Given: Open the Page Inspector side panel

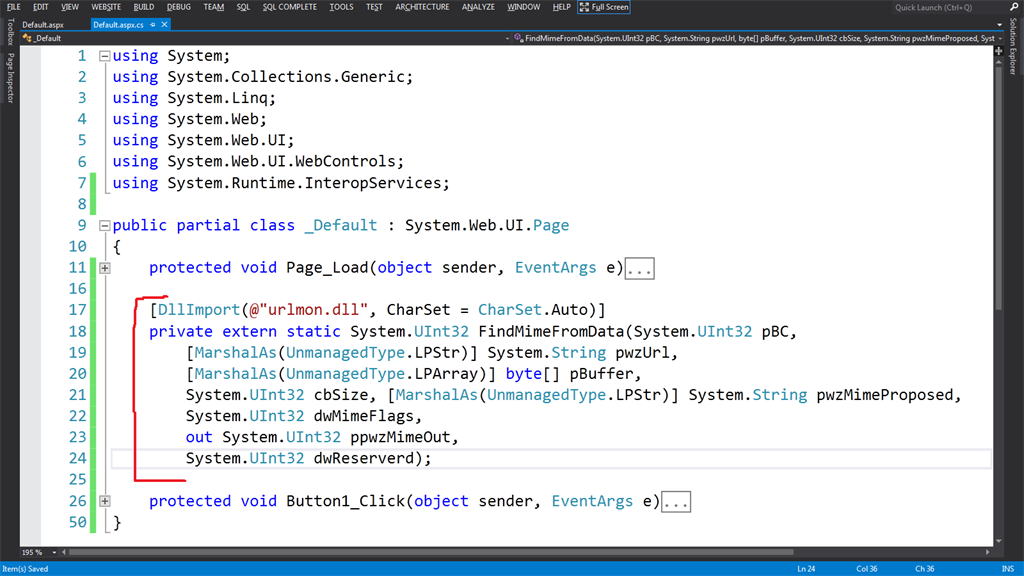Looking at the screenshot, I should point(10,78).
